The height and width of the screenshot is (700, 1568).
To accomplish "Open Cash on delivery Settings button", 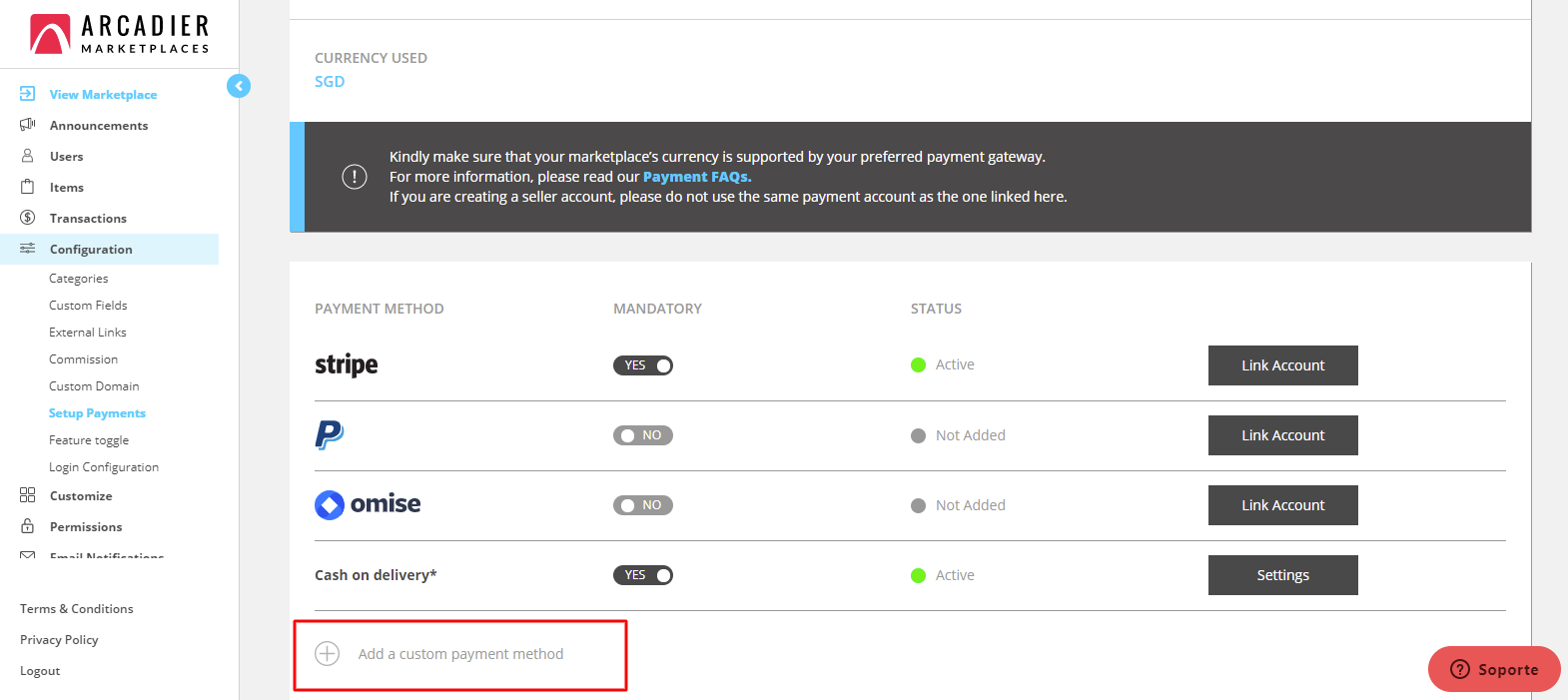I will 1282,575.
